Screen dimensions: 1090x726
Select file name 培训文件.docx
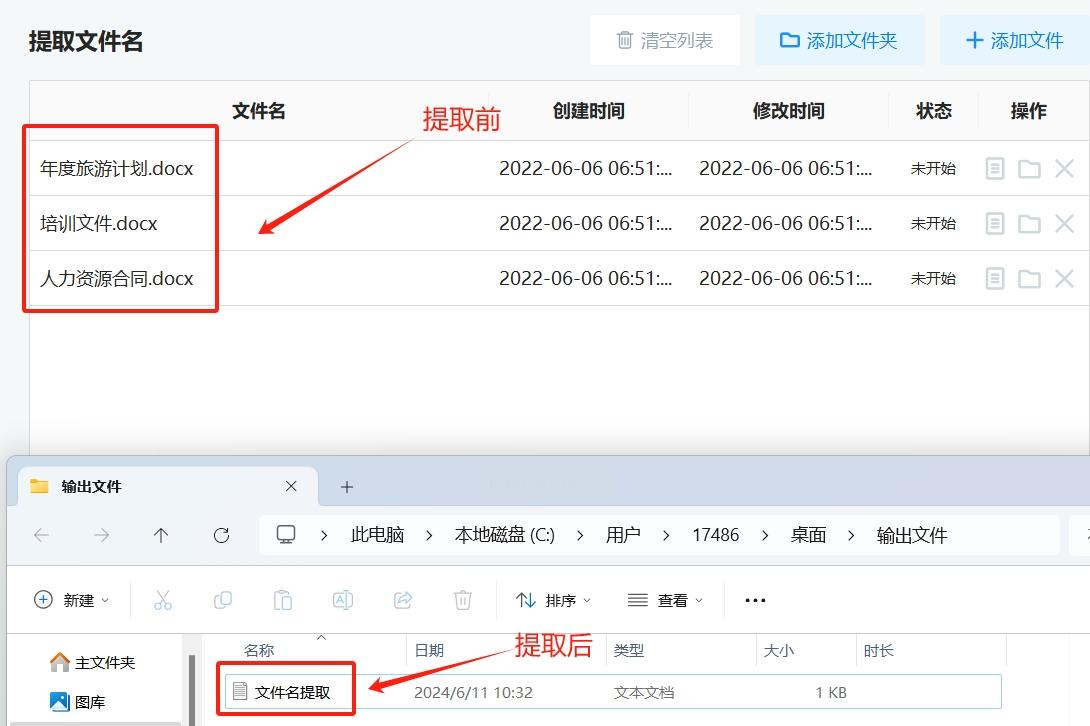point(99,223)
